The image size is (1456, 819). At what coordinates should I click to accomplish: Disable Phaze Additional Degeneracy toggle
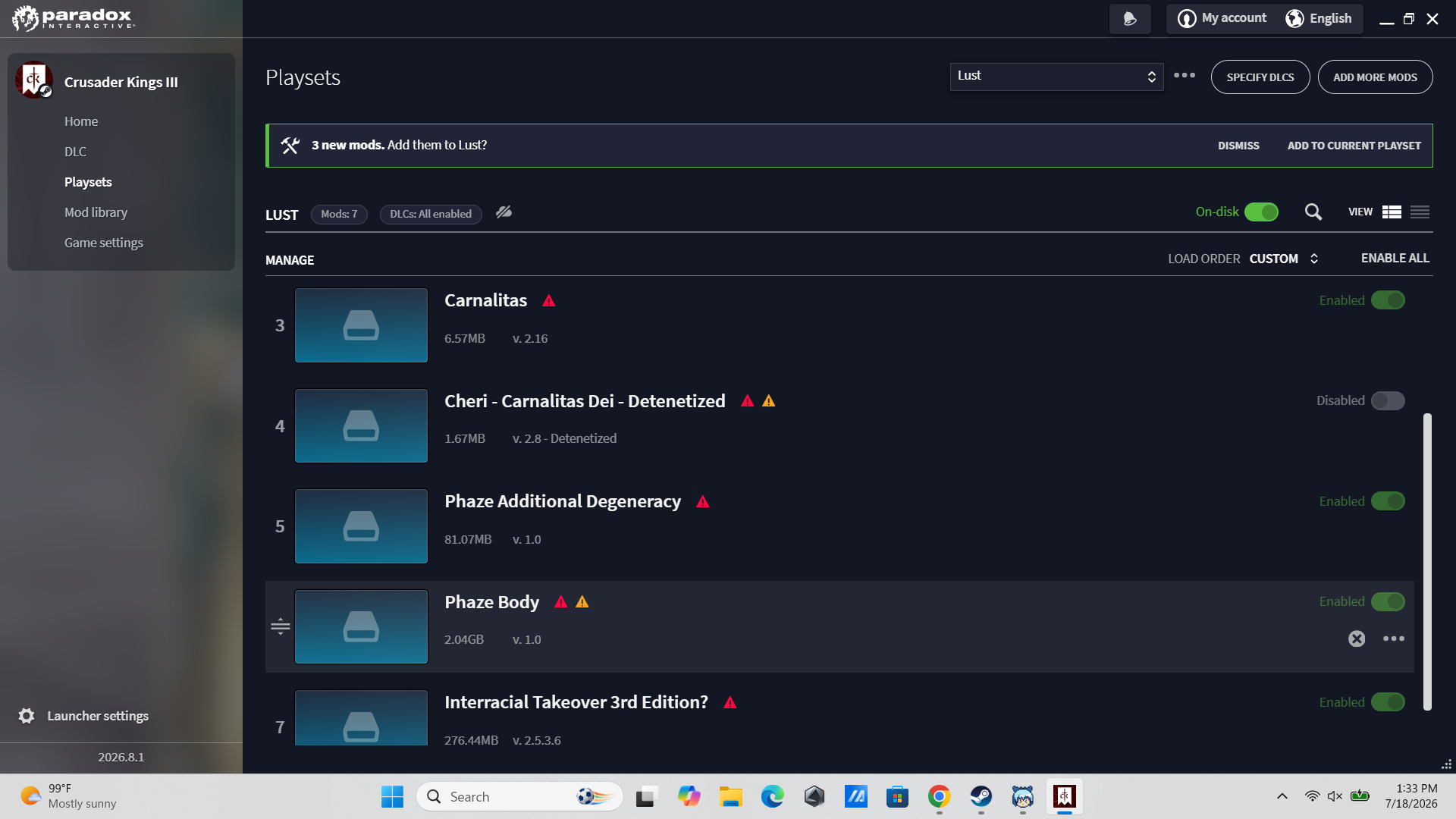point(1388,501)
